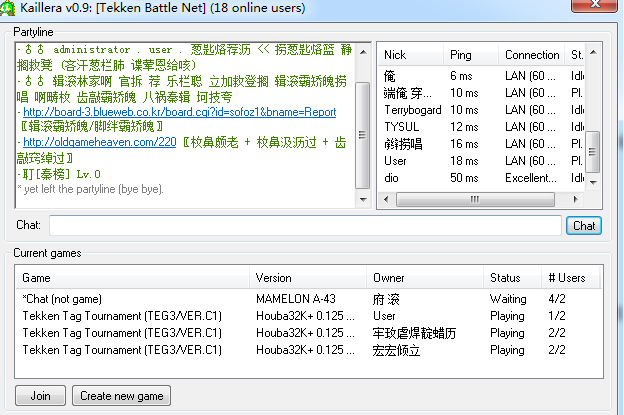Image resolution: width=624 pixels, height=415 pixels.
Task: Close the Kaillera window
Action: pos(594,5)
